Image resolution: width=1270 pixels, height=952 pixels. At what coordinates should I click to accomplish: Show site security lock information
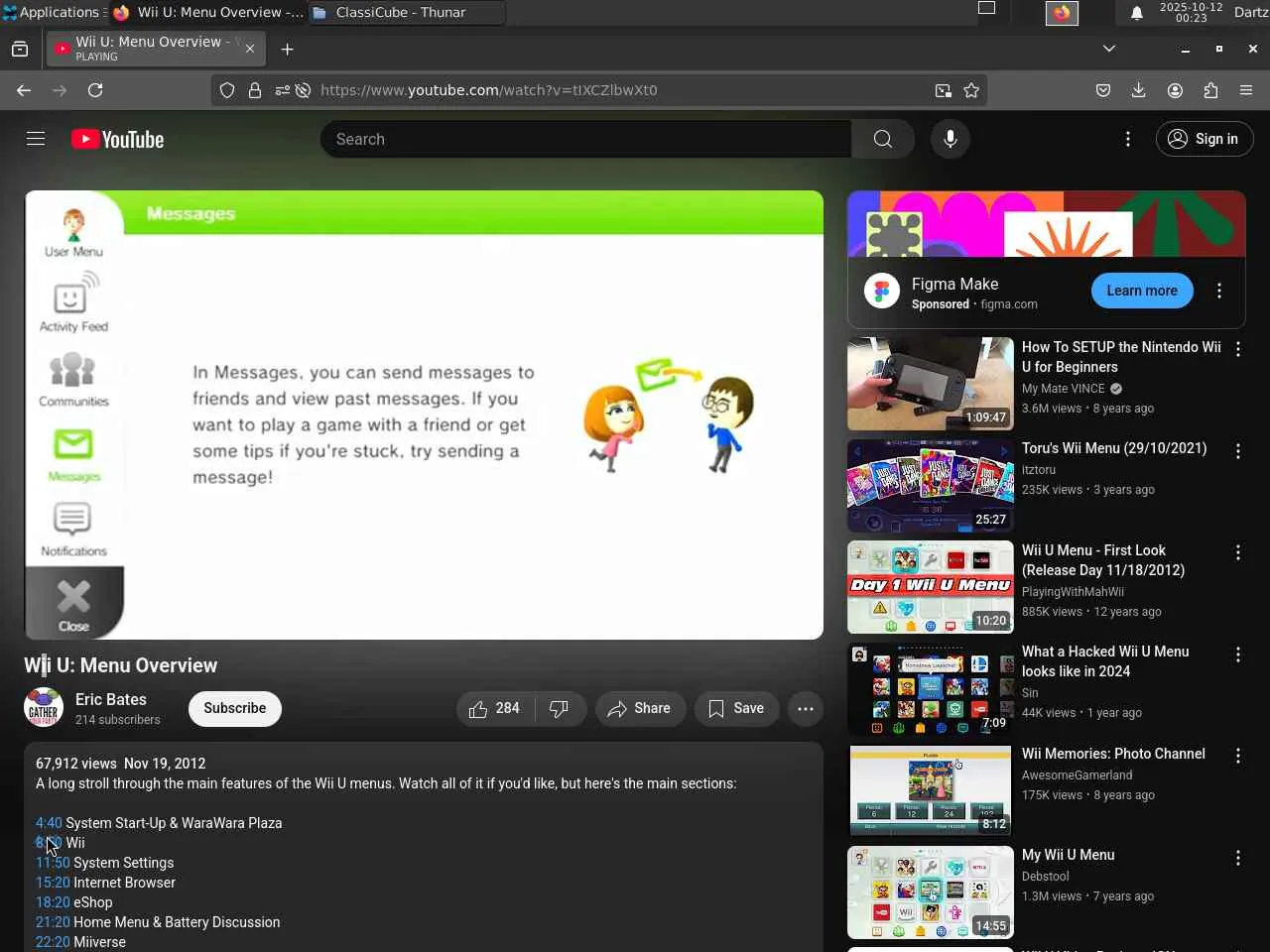coord(255,90)
